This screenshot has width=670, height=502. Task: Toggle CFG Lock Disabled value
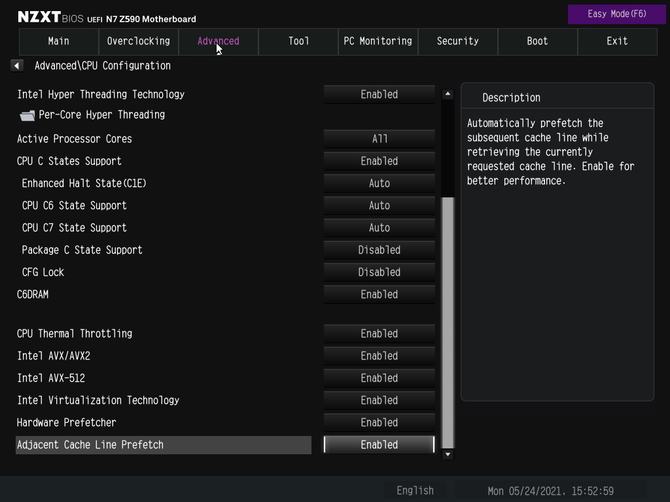point(379,272)
